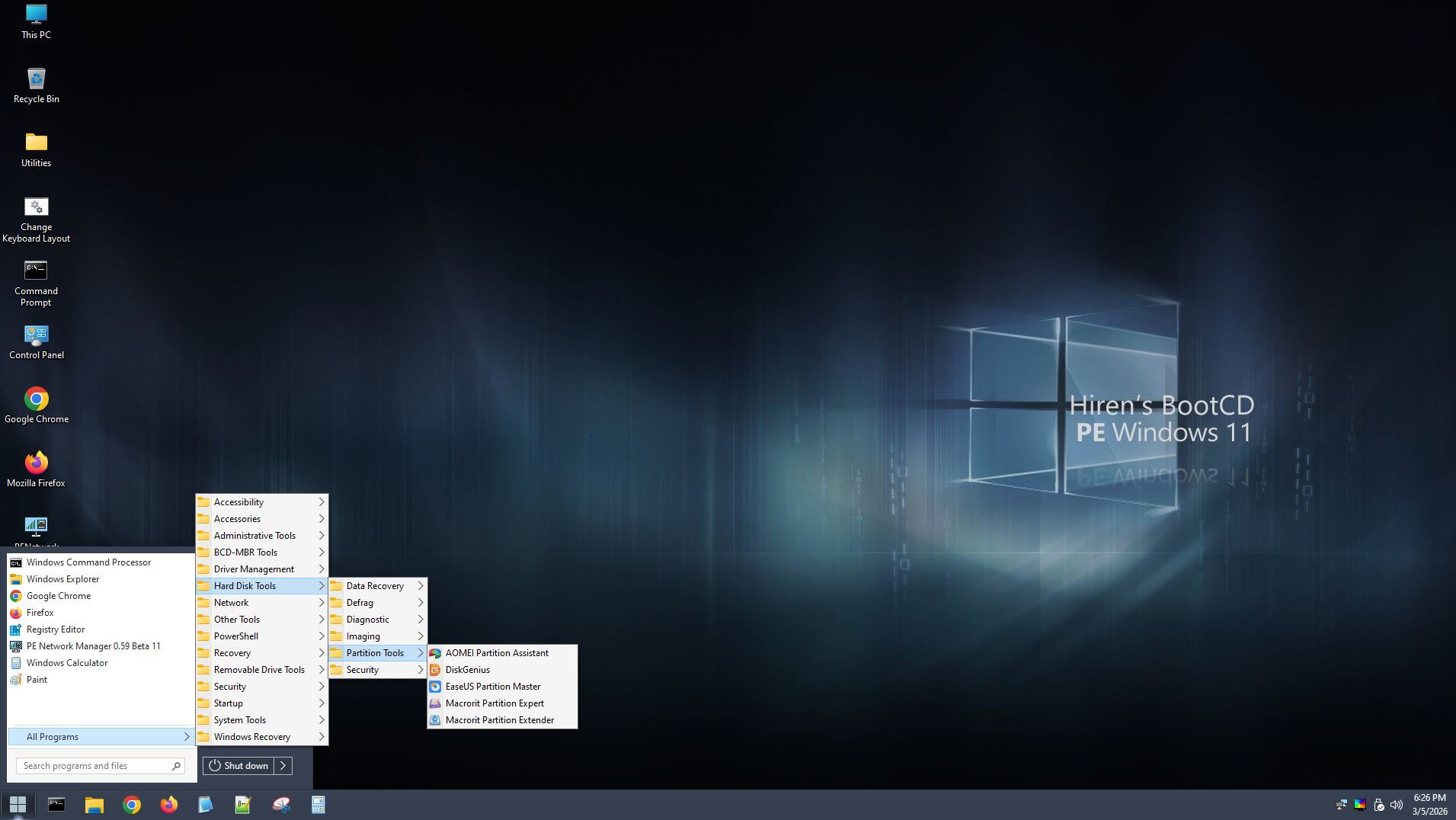Expand the Startup program folder

coord(262,703)
